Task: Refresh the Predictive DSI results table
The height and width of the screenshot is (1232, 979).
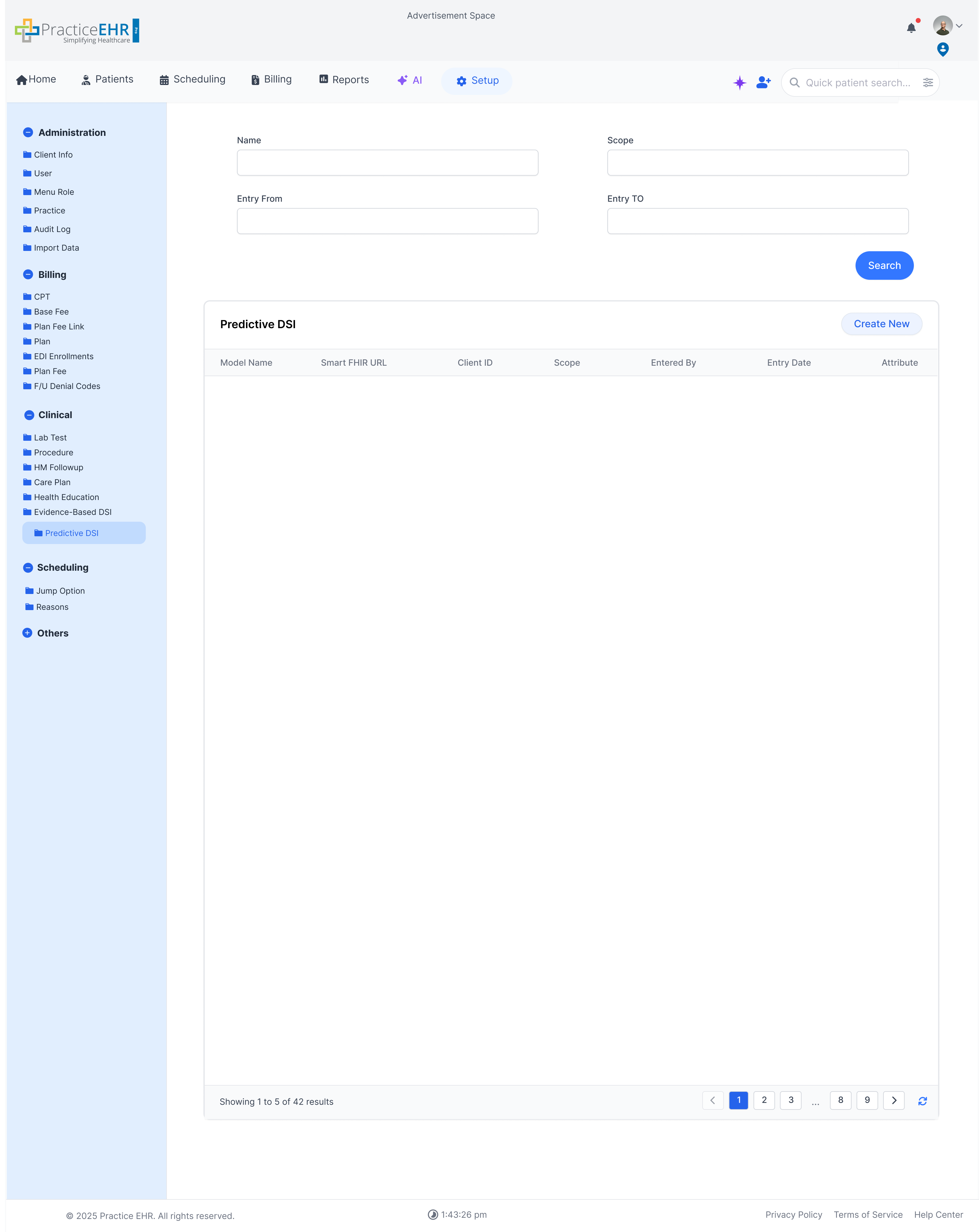Action: point(923,1100)
